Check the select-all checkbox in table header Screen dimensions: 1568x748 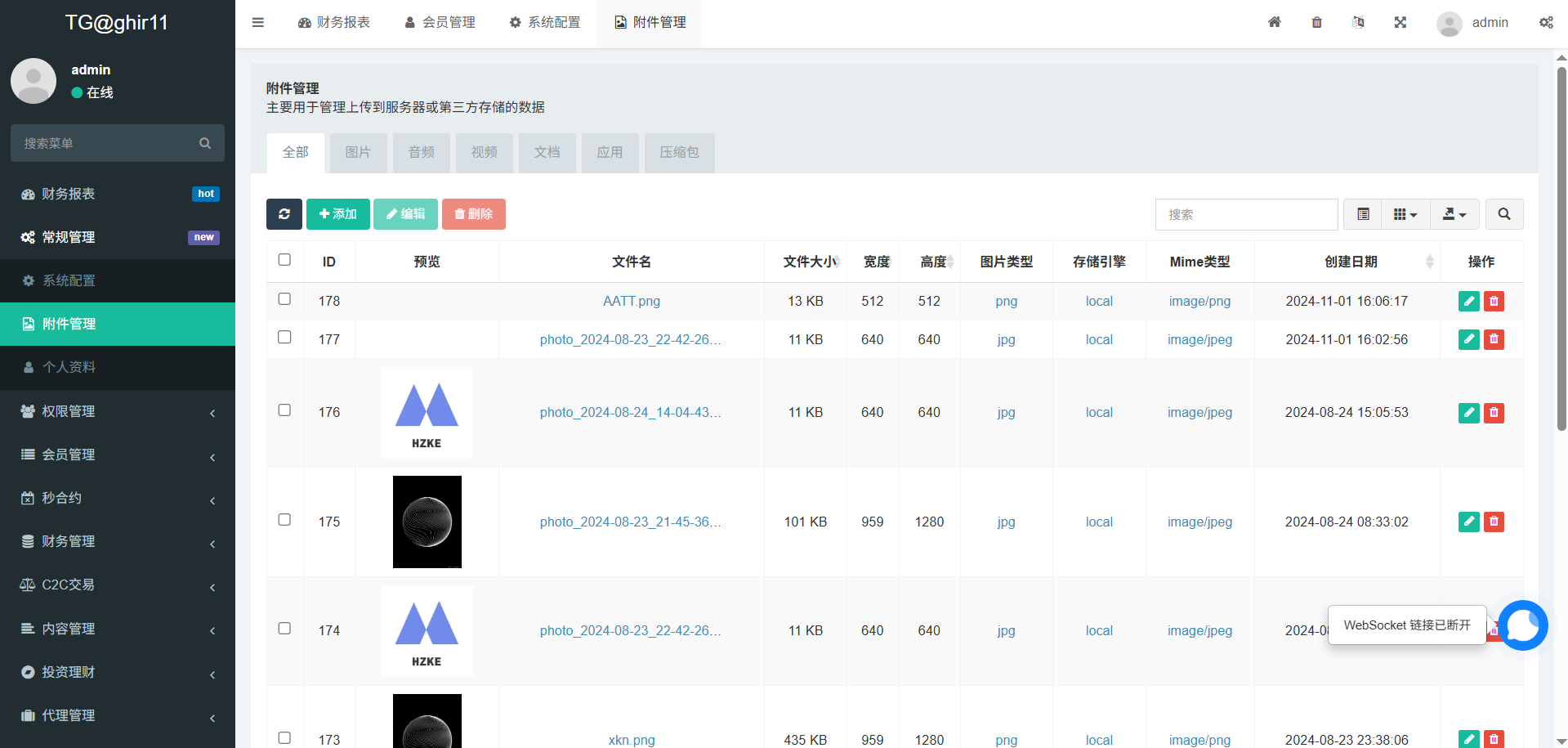[x=284, y=260]
